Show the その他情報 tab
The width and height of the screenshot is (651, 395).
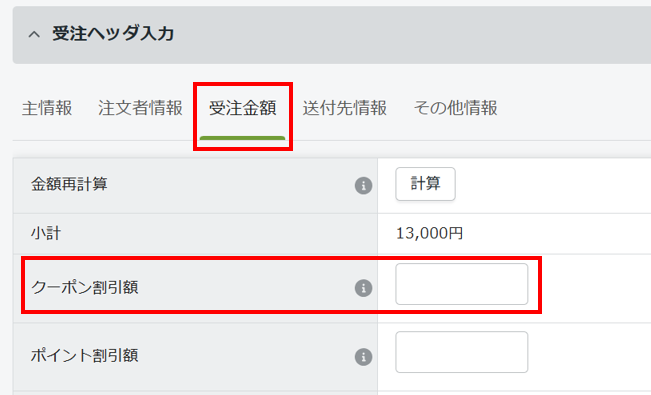coord(455,108)
